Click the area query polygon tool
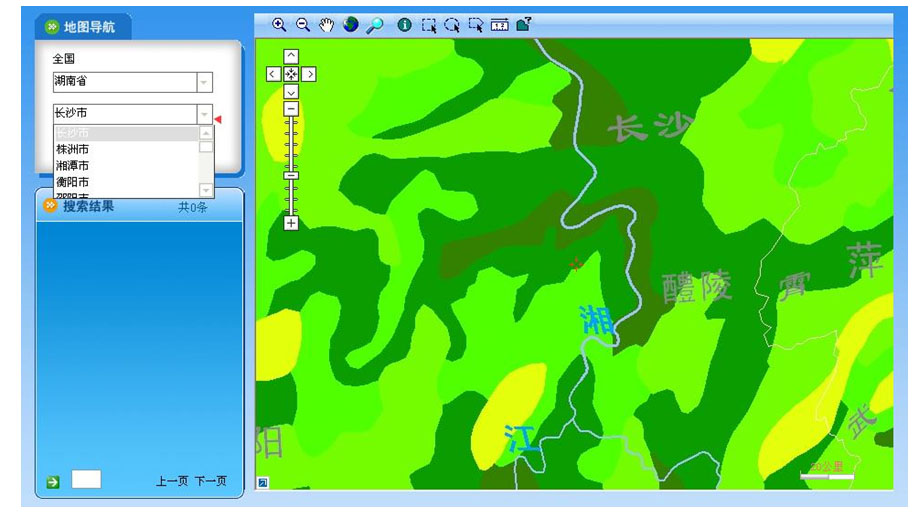Viewport: 915px width, 517px height. point(523,25)
